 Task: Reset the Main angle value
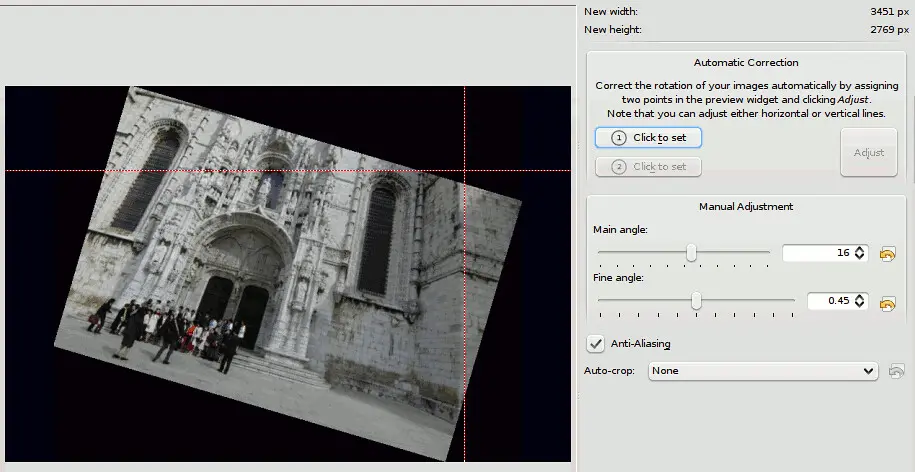[x=886, y=254]
